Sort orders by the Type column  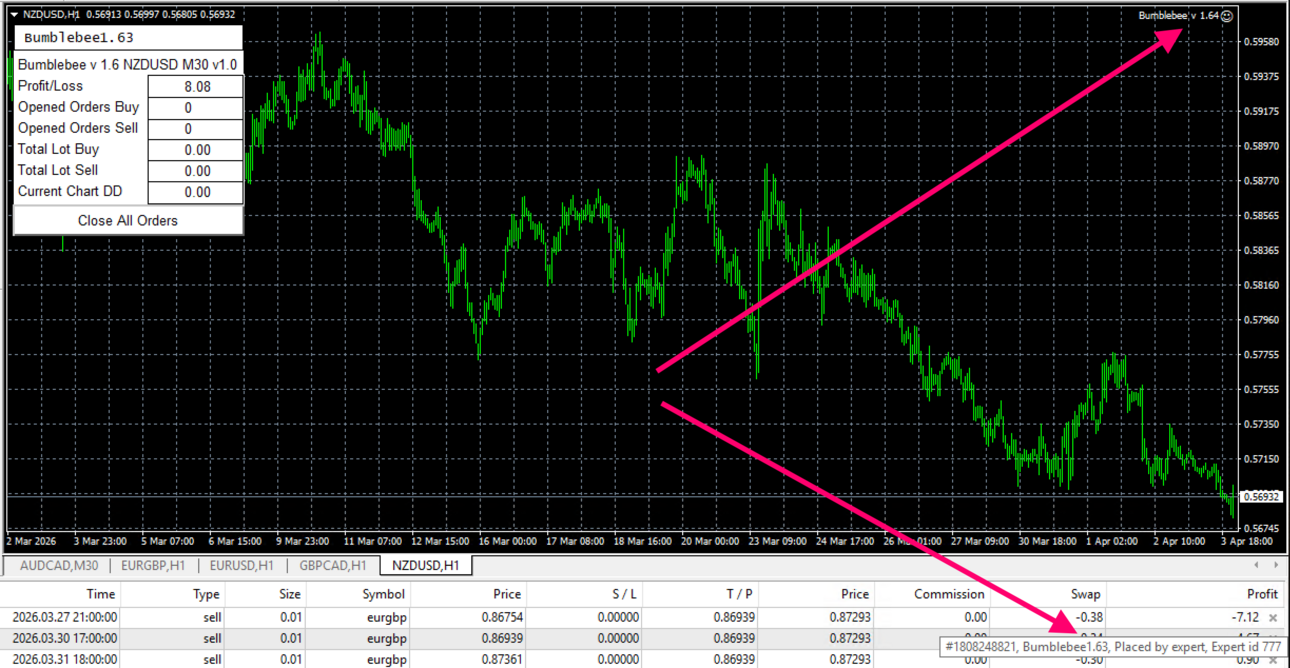point(175,594)
